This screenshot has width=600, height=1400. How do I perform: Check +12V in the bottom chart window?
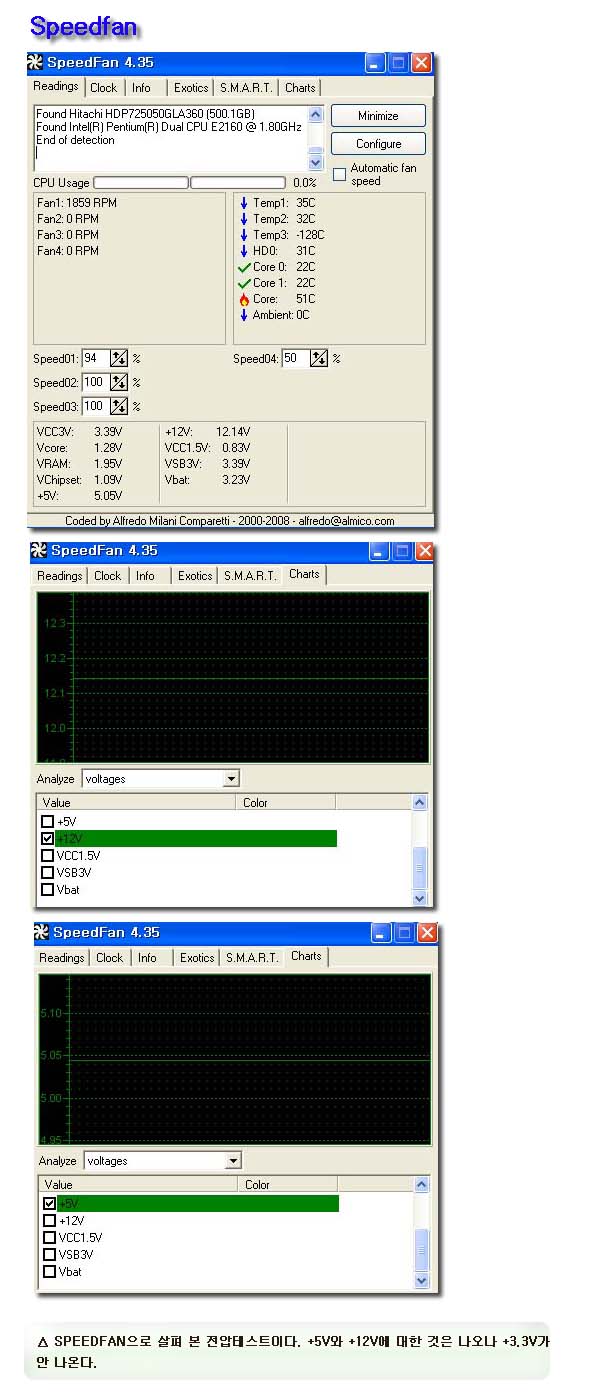tap(49, 1221)
